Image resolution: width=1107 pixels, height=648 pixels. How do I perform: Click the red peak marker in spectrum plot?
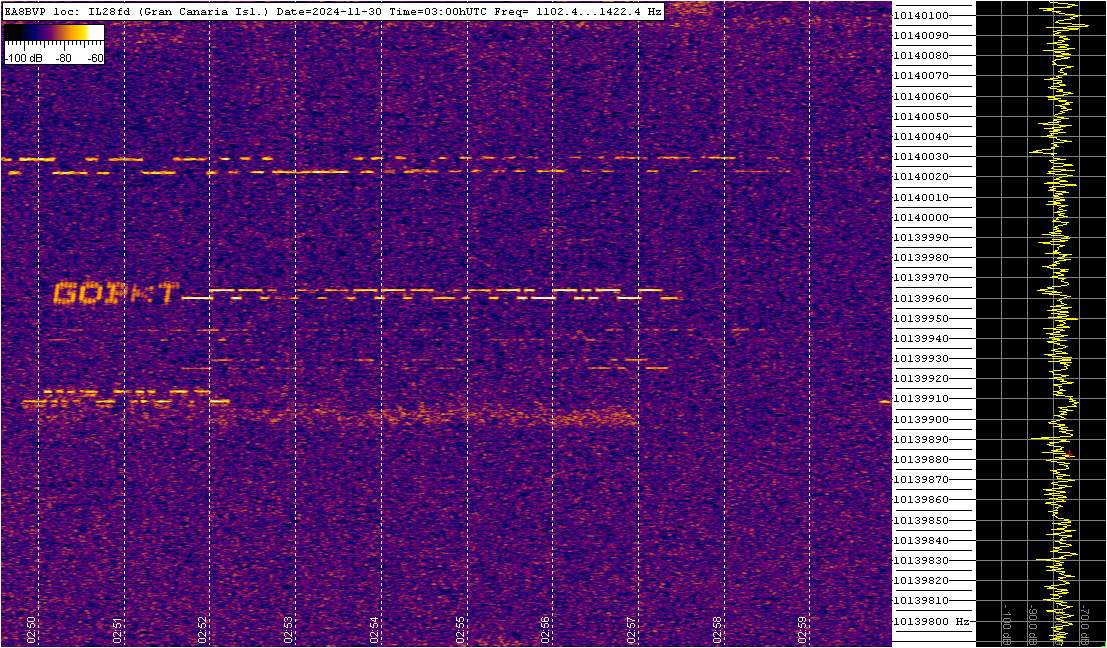(x=1069, y=454)
